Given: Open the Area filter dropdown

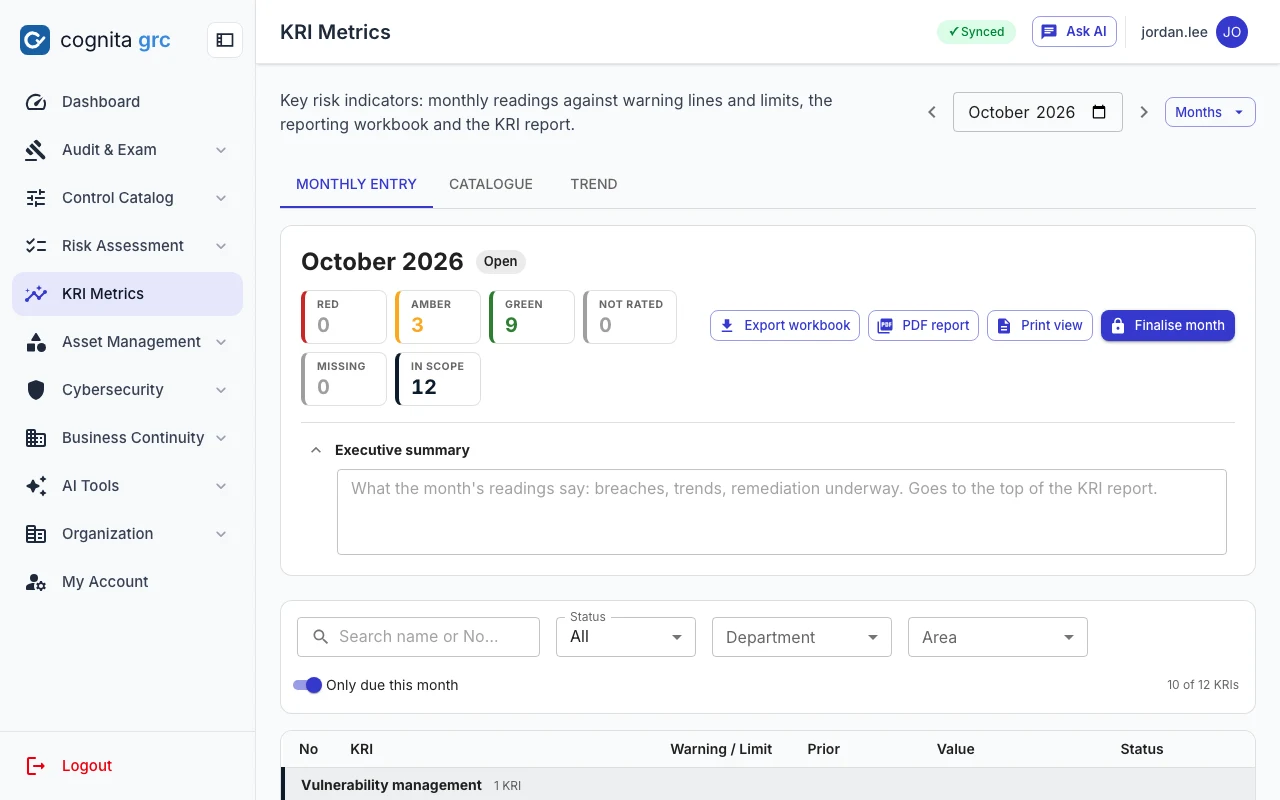Looking at the screenshot, I should pyautogui.click(x=998, y=637).
